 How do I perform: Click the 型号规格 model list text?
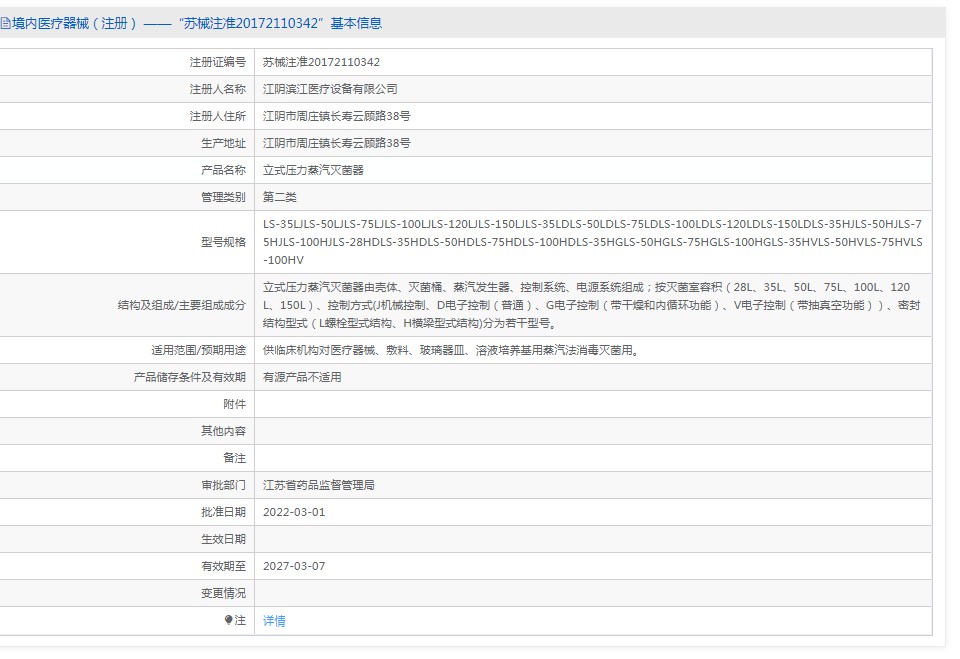tap(593, 242)
